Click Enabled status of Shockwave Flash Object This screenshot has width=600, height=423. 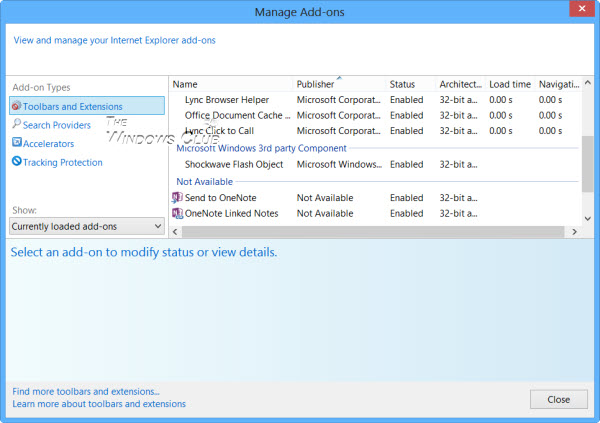coord(406,164)
